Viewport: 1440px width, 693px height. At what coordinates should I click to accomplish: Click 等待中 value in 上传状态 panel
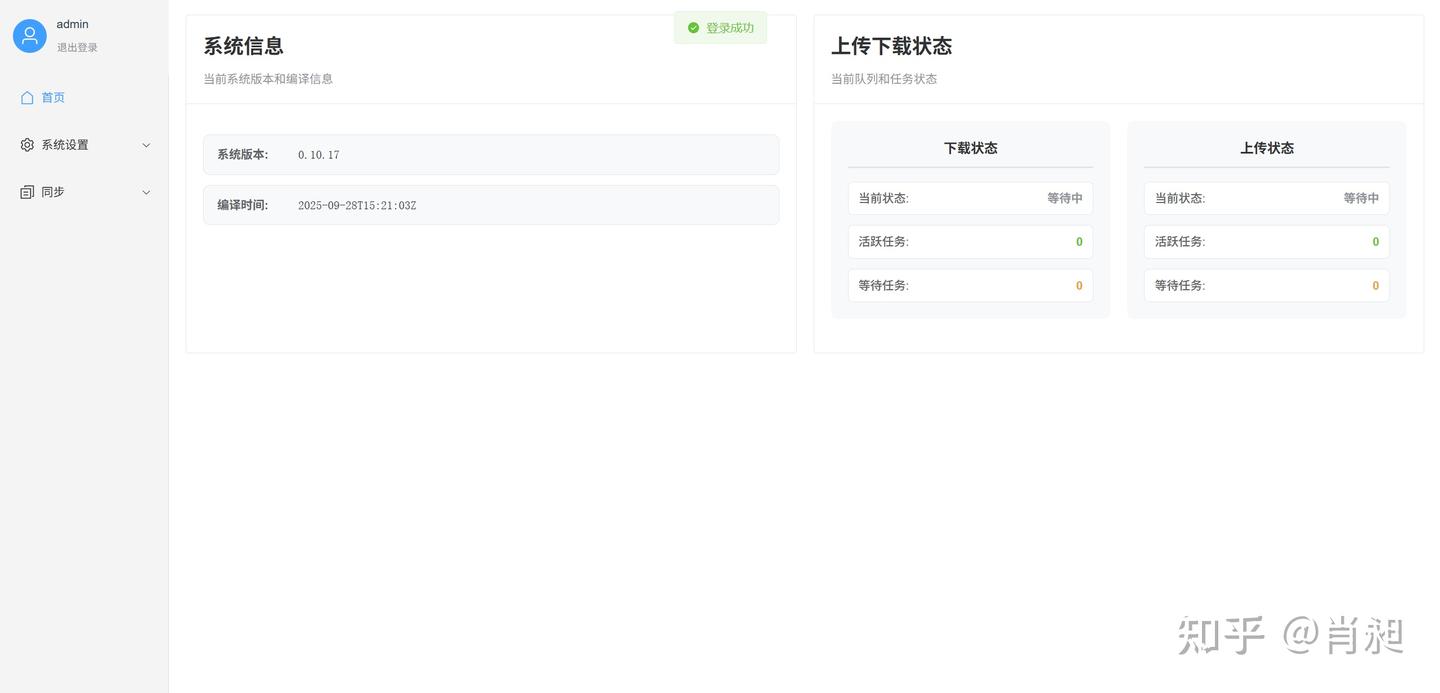coord(1361,198)
